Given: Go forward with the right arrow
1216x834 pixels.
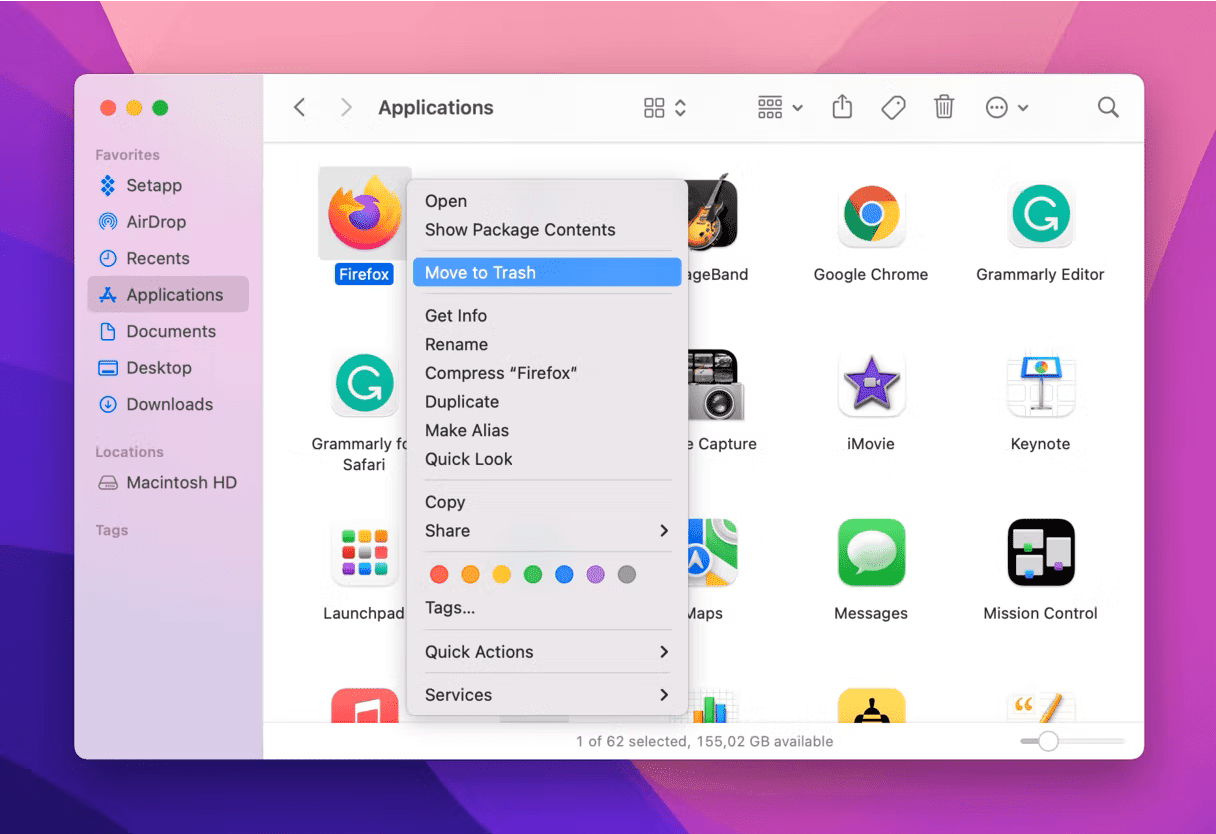Looking at the screenshot, I should click(346, 107).
